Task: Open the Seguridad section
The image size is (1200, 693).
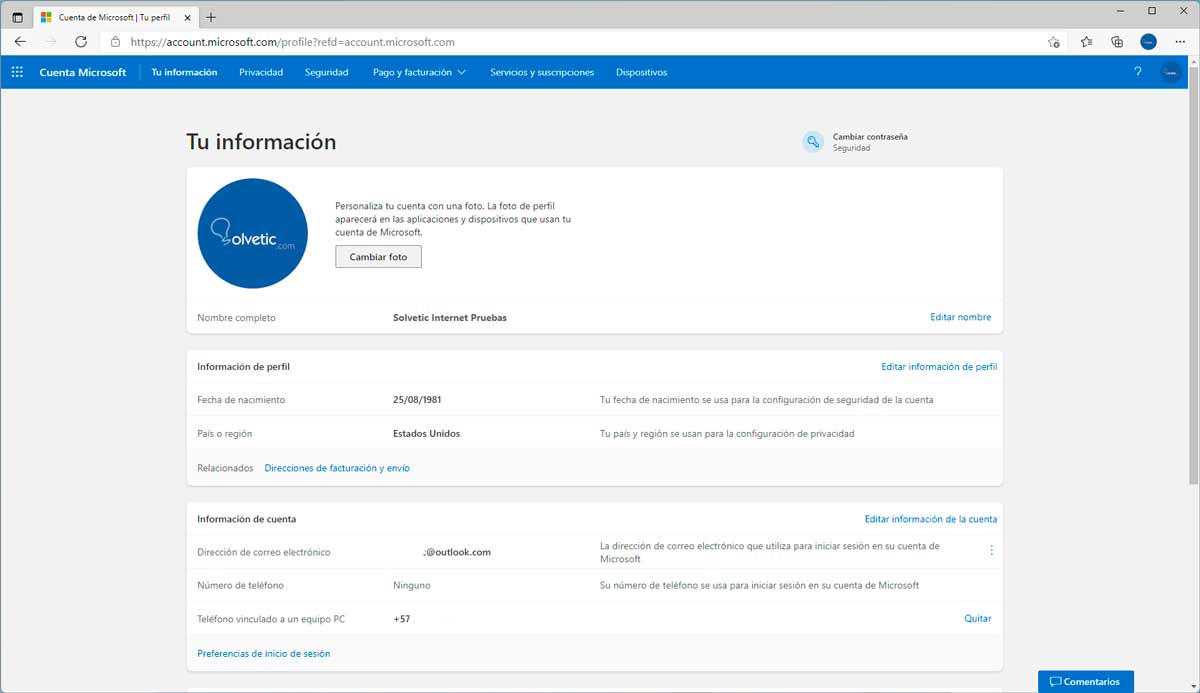Action: (327, 72)
